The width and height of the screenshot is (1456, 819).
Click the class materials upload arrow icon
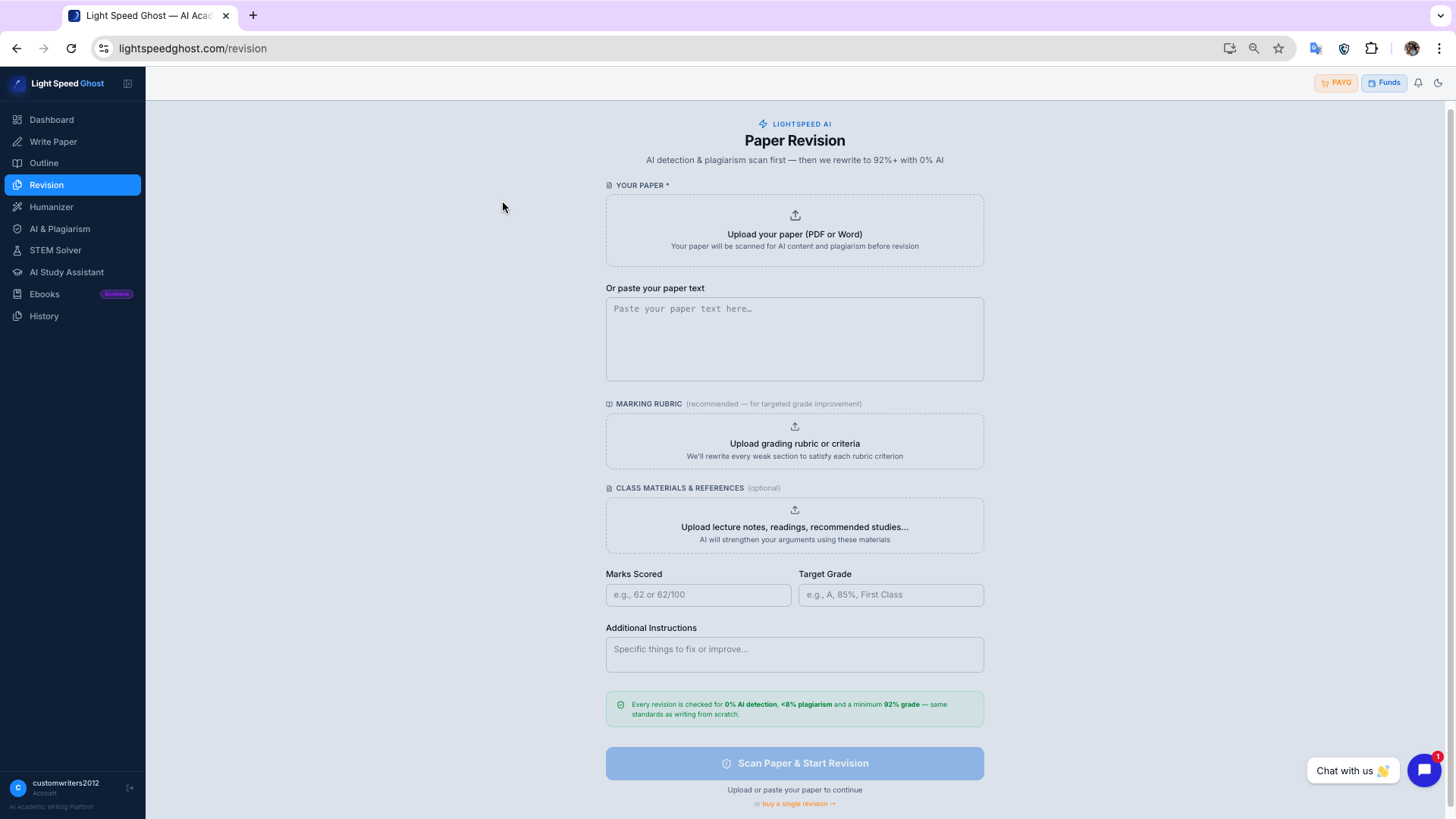tap(795, 510)
